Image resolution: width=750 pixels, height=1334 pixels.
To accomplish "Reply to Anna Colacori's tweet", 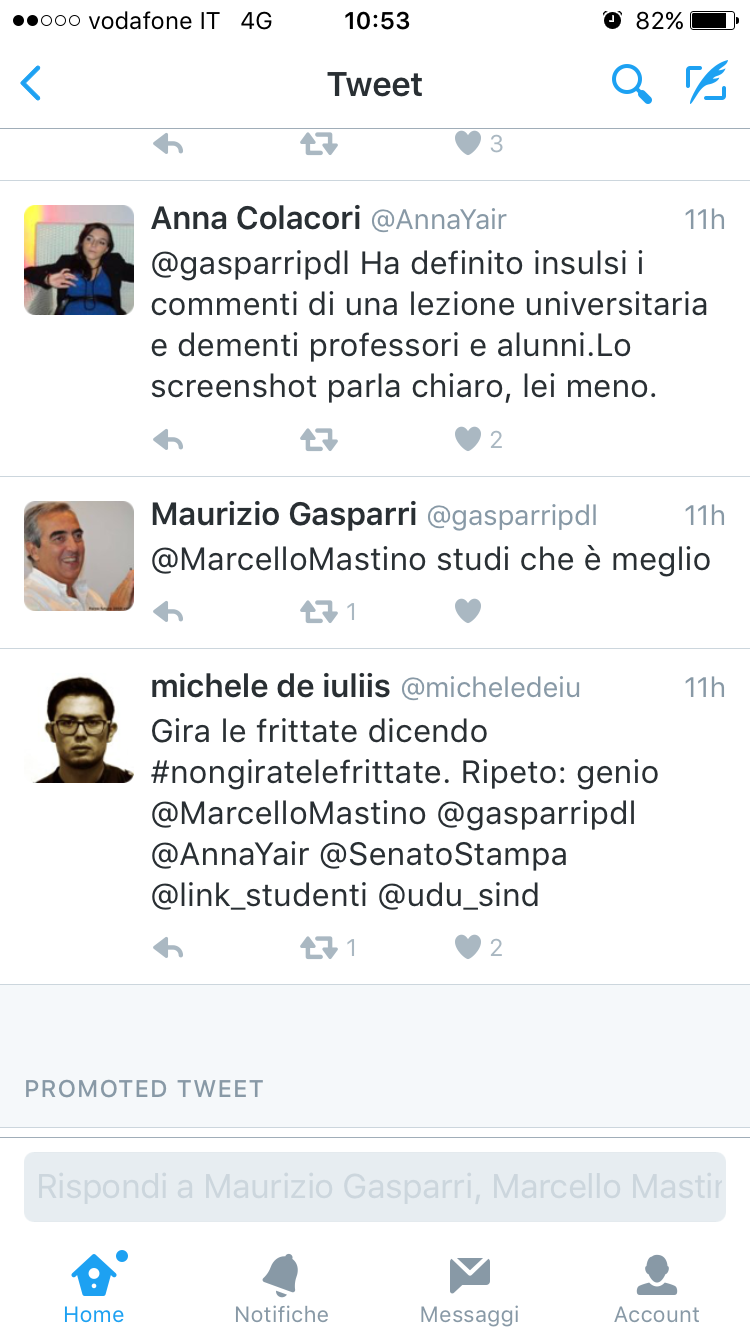I will click(x=168, y=439).
